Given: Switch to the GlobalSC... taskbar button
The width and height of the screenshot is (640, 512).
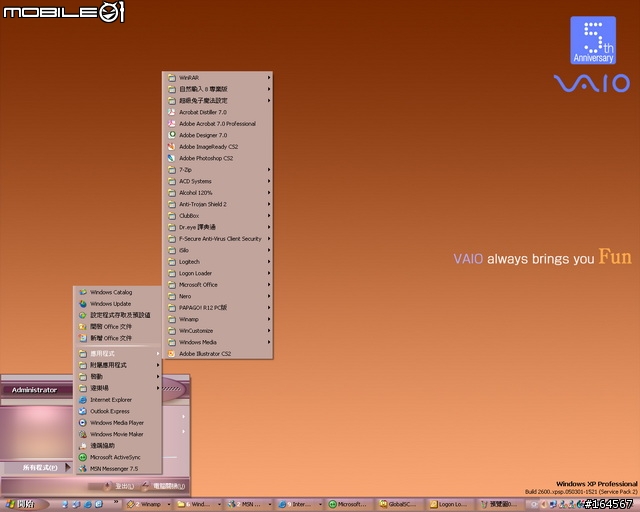Looking at the screenshot, I should pyautogui.click(x=400, y=505).
